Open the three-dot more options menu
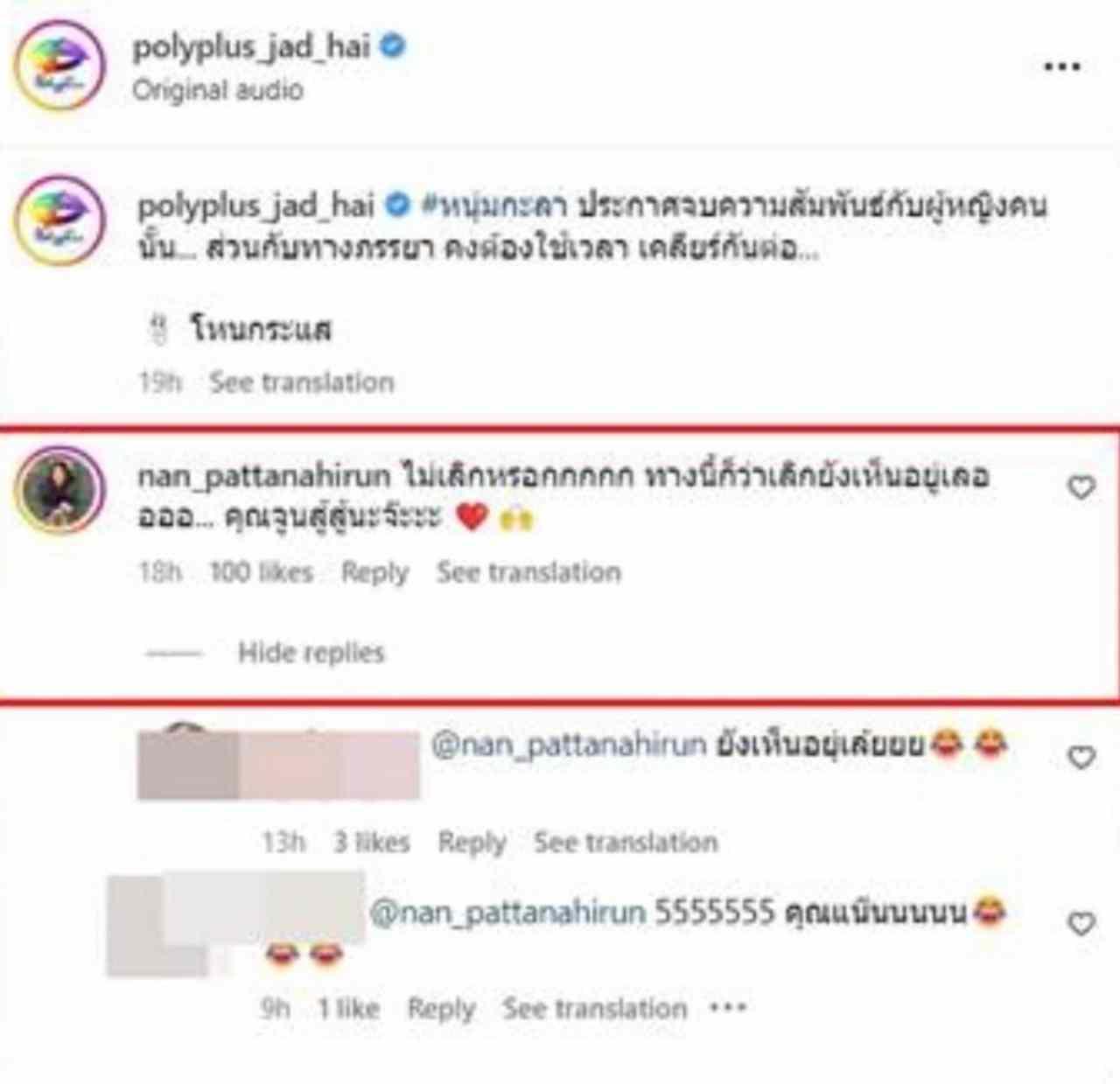Image resolution: width=1120 pixels, height=1084 pixels. coord(1061,66)
